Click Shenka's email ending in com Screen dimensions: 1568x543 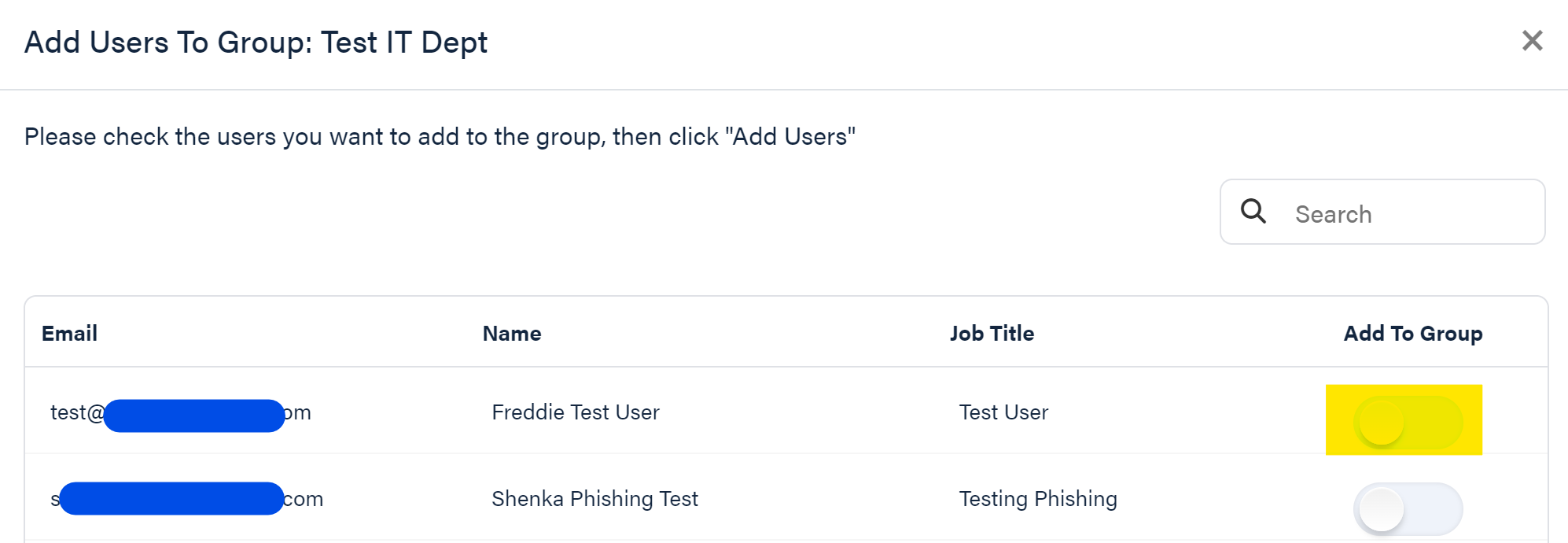(x=187, y=499)
